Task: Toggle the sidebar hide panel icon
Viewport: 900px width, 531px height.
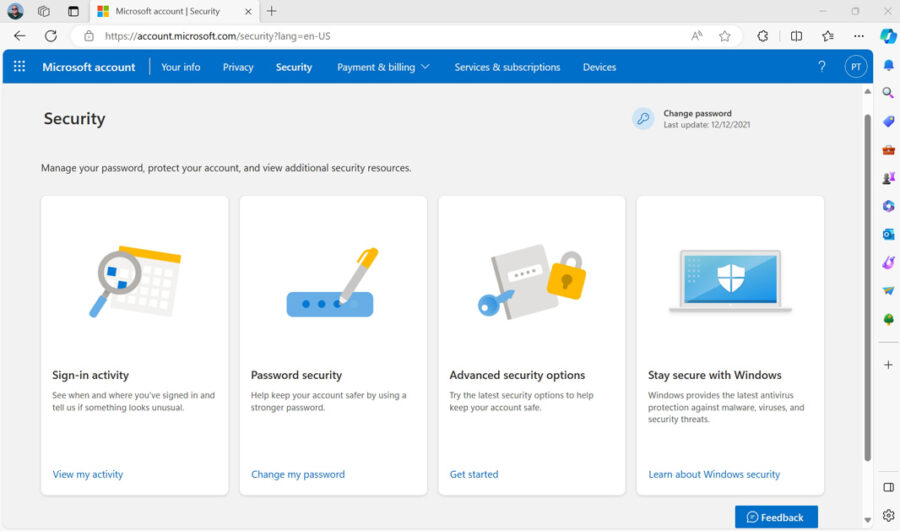Action: [888, 487]
